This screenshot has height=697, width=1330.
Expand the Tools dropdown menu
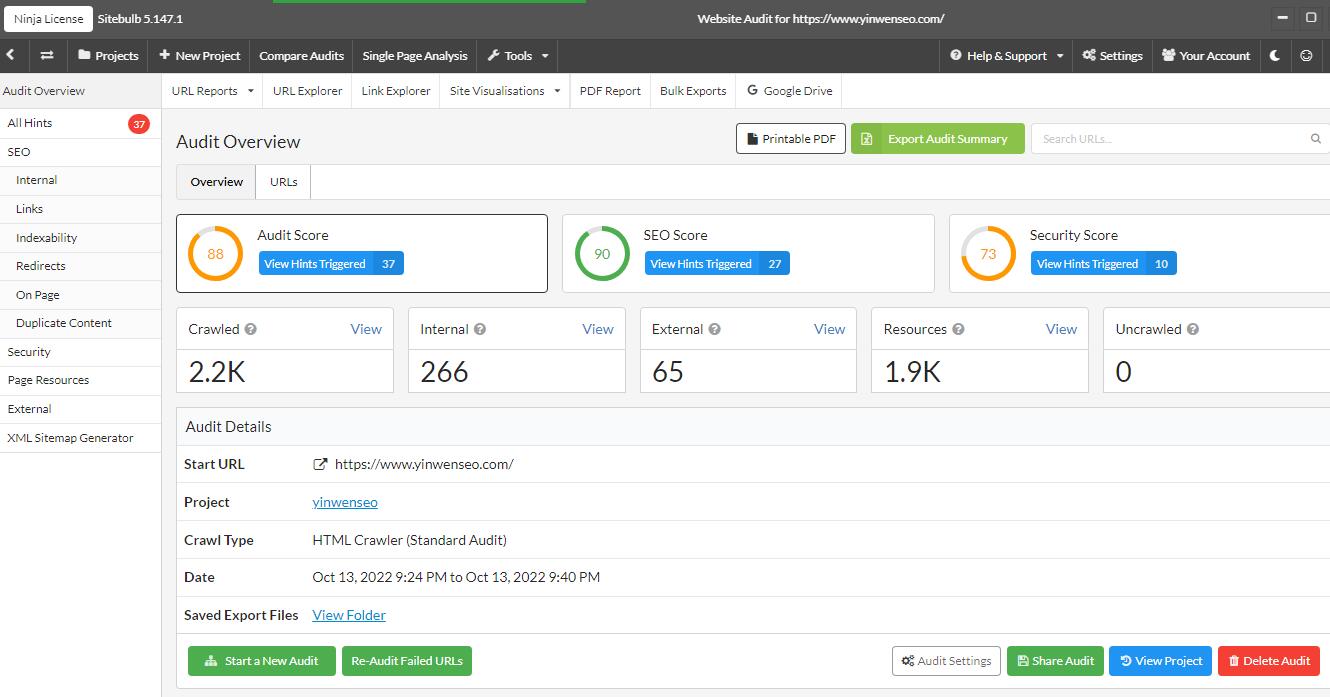coord(518,56)
